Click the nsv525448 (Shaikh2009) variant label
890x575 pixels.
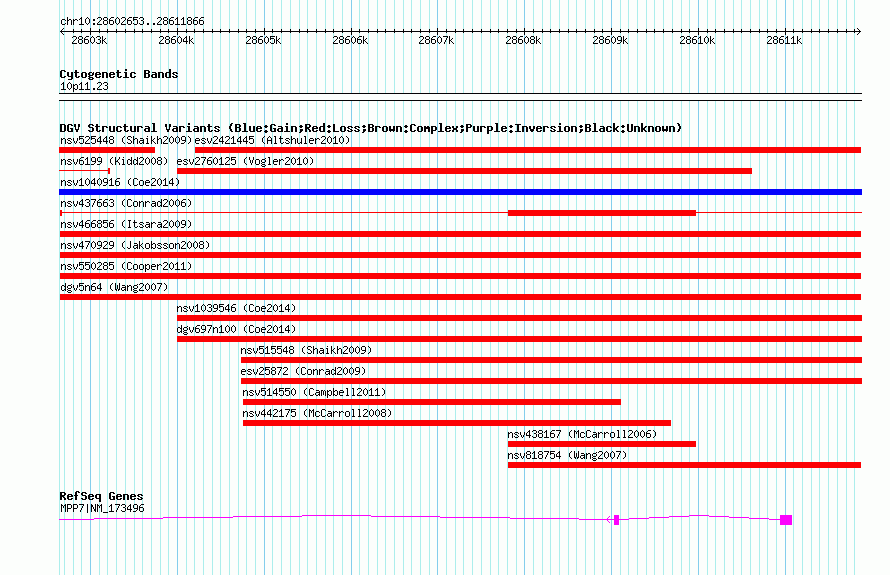126,140
